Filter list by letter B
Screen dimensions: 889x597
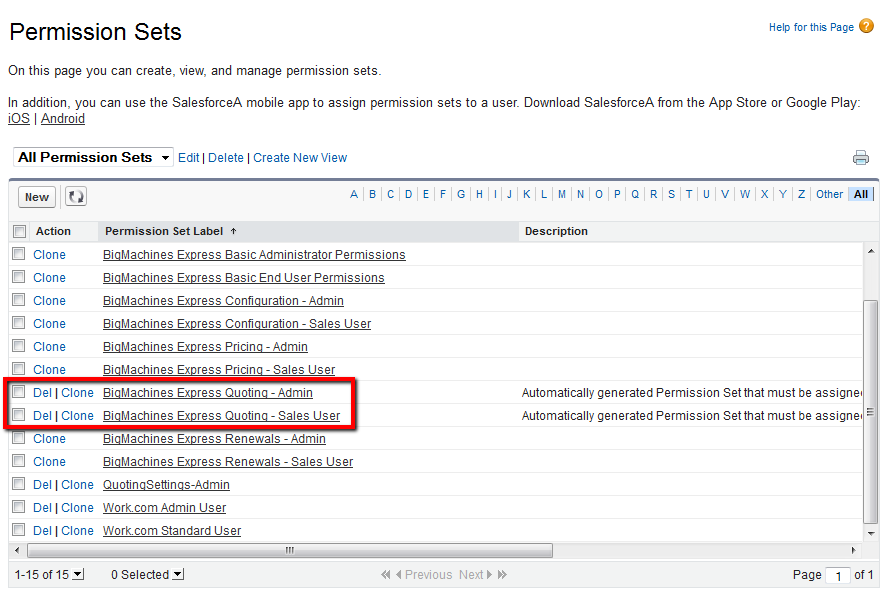[372, 195]
